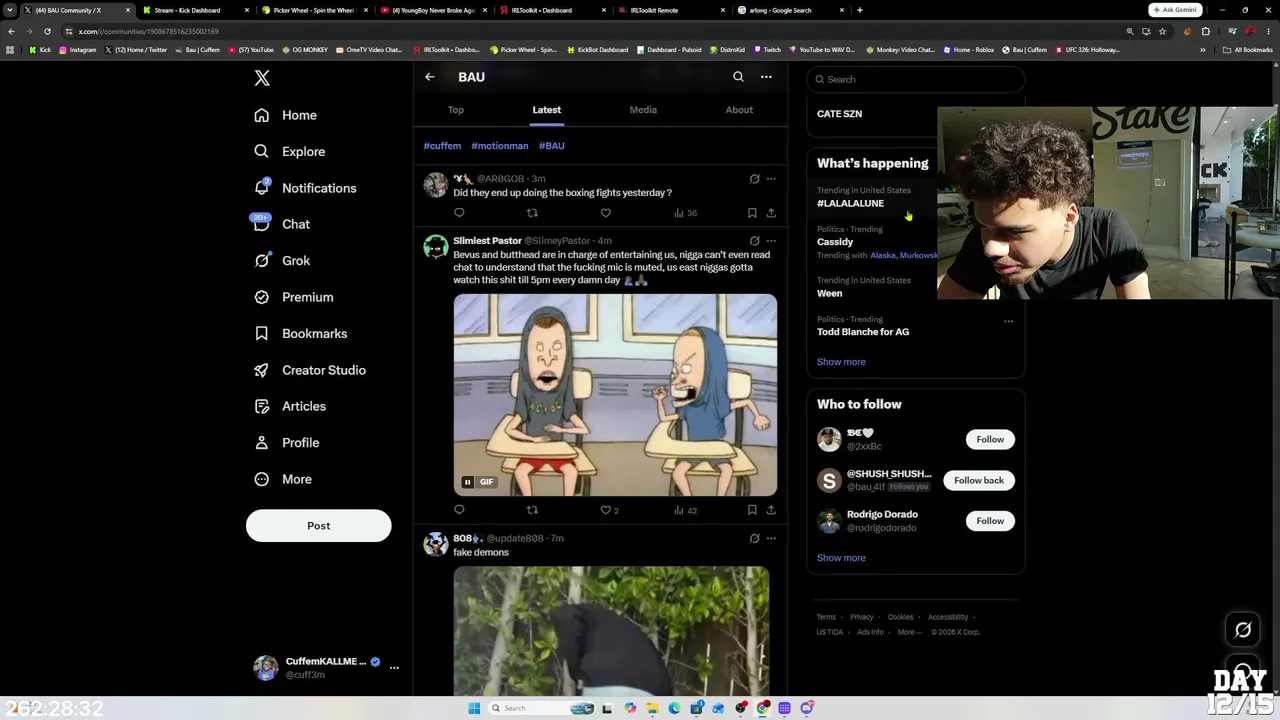Open search within the BAU community
This screenshot has width=1280, height=720.
point(738,77)
